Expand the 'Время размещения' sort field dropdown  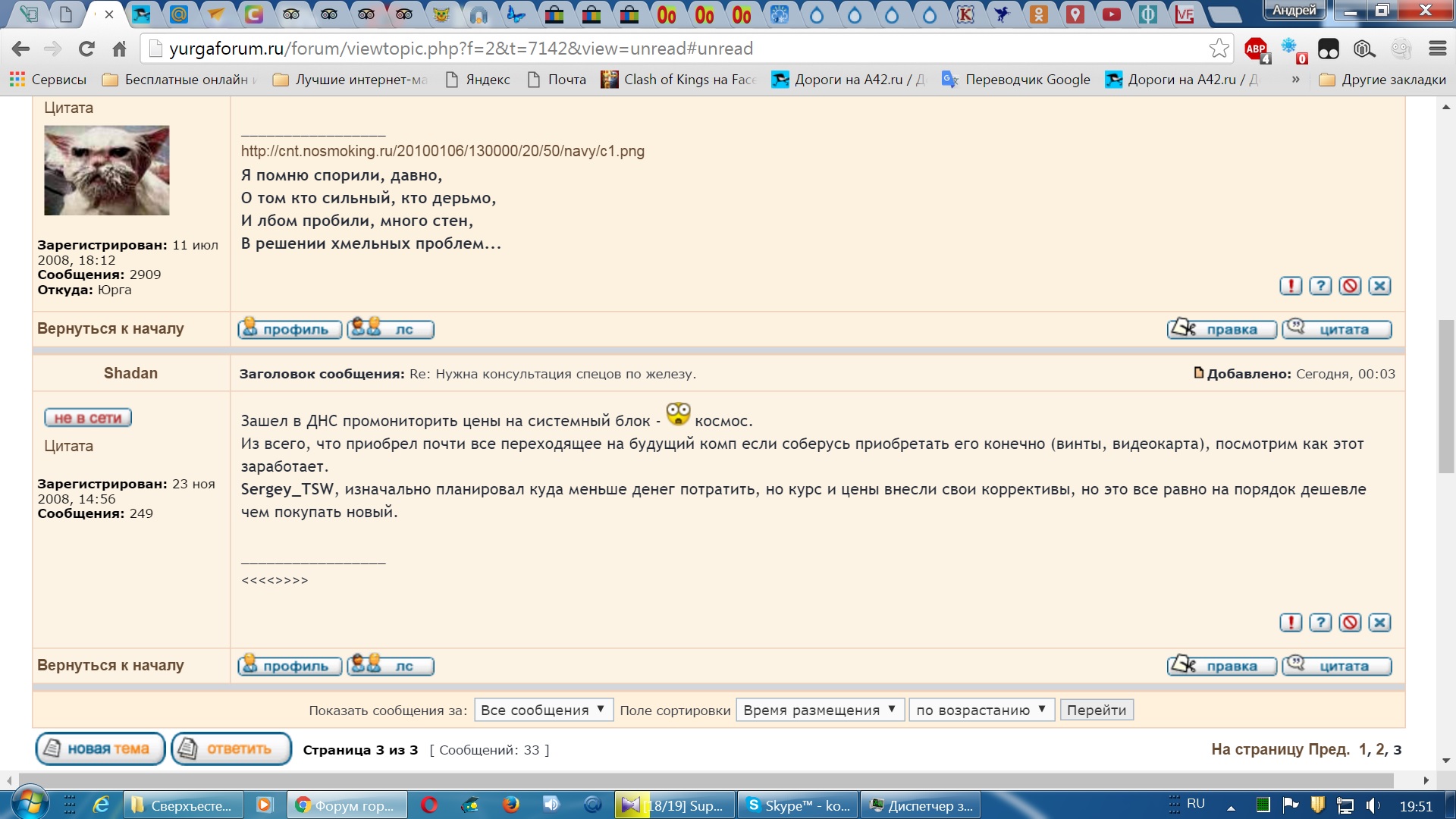pyautogui.click(x=819, y=710)
